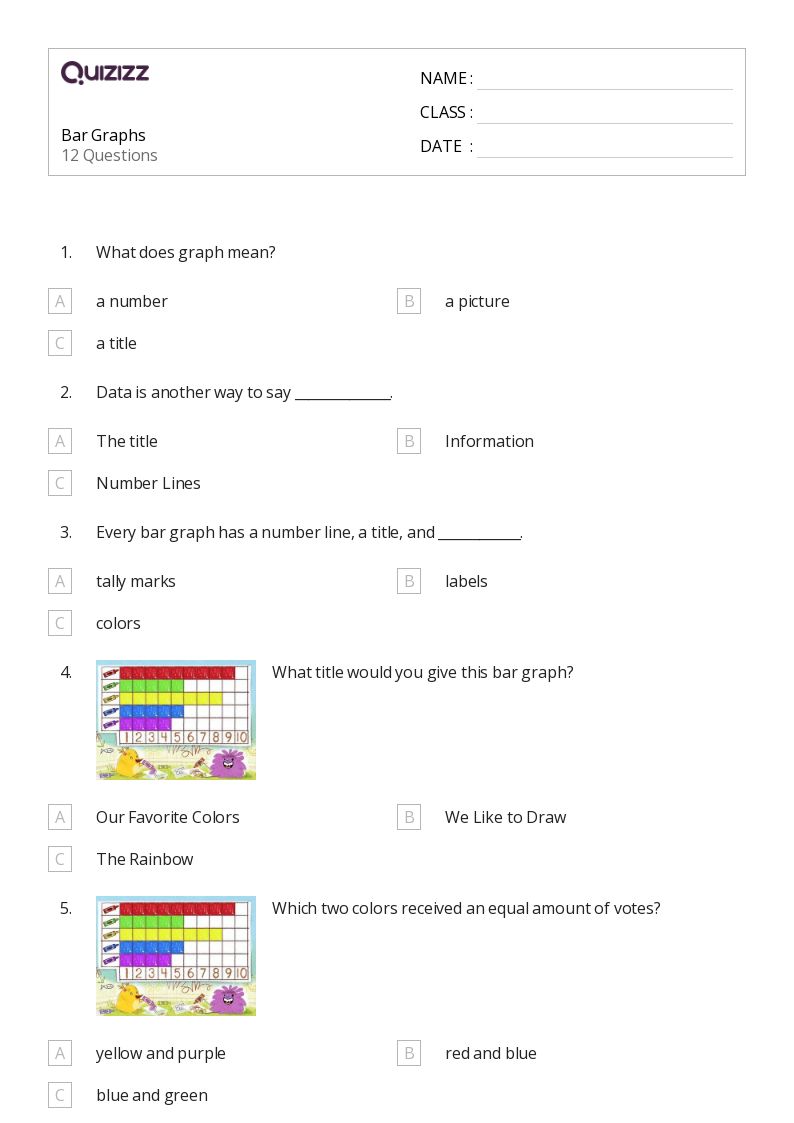This screenshot has height=1123, width=794.
Task: Select box C 'blue and green'
Action: tap(60, 1095)
